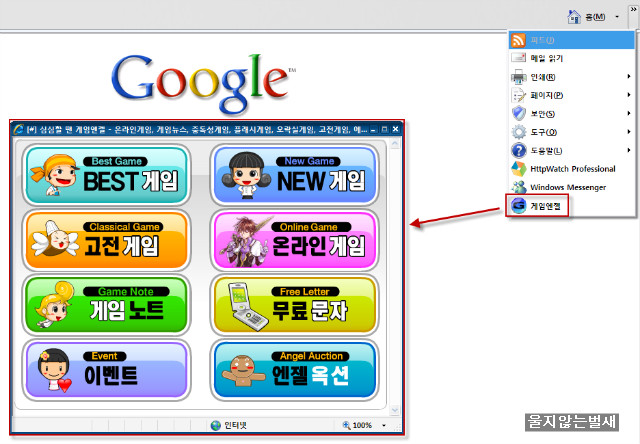This screenshot has width=640, height=444.
Task: Expand the Tools submenu arrow
Action: tap(629, 131)
